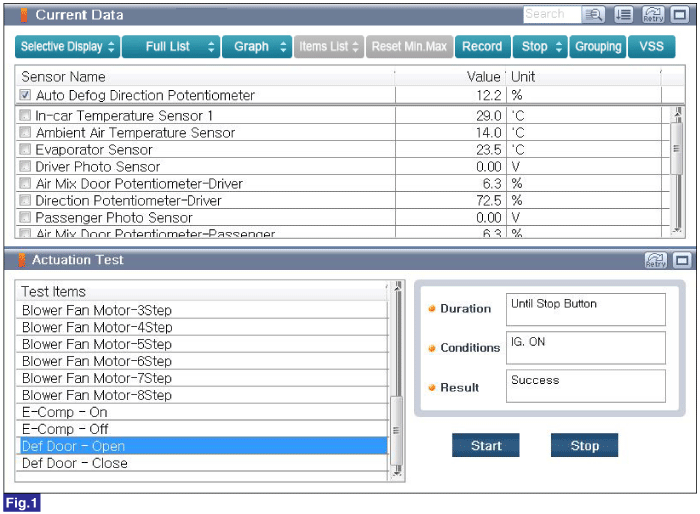Click the Duration field 'Until Stop Button'
The height and width of the screenshot is (514, 700).
586,309
